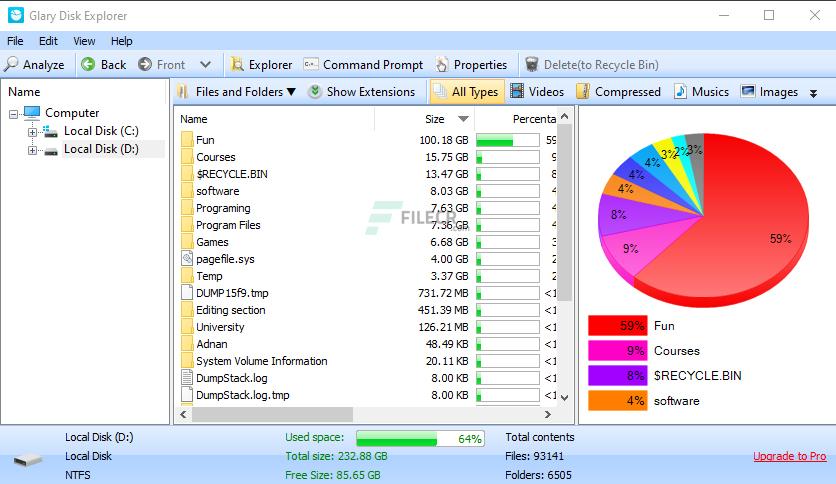Screen dimensions: 836x484
Task: Select the System Volume Information row
Action: pyautogui.click(x=368, y=361)
